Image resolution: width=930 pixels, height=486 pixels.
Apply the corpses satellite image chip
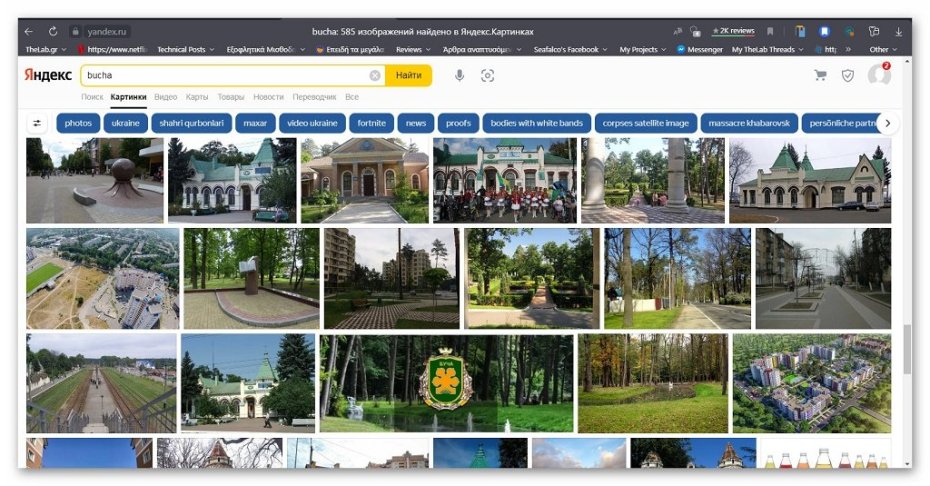[x=645, y=123]
